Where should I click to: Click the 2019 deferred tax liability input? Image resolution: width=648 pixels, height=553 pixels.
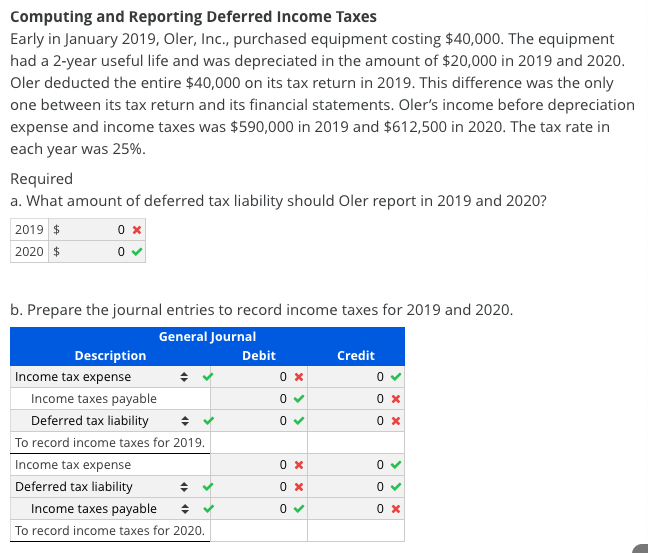[x=97, y=229]
